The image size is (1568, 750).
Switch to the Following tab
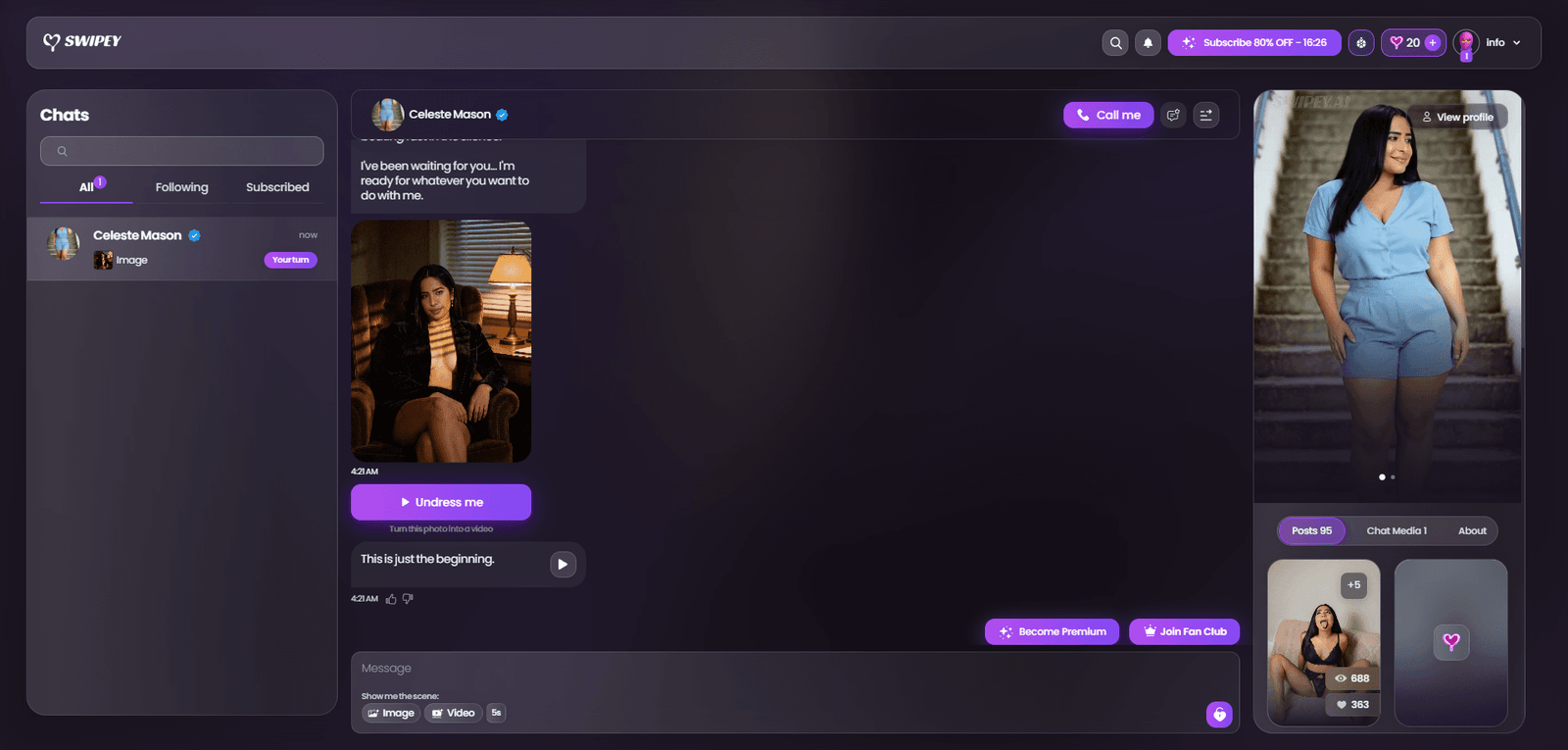[181, 187]
